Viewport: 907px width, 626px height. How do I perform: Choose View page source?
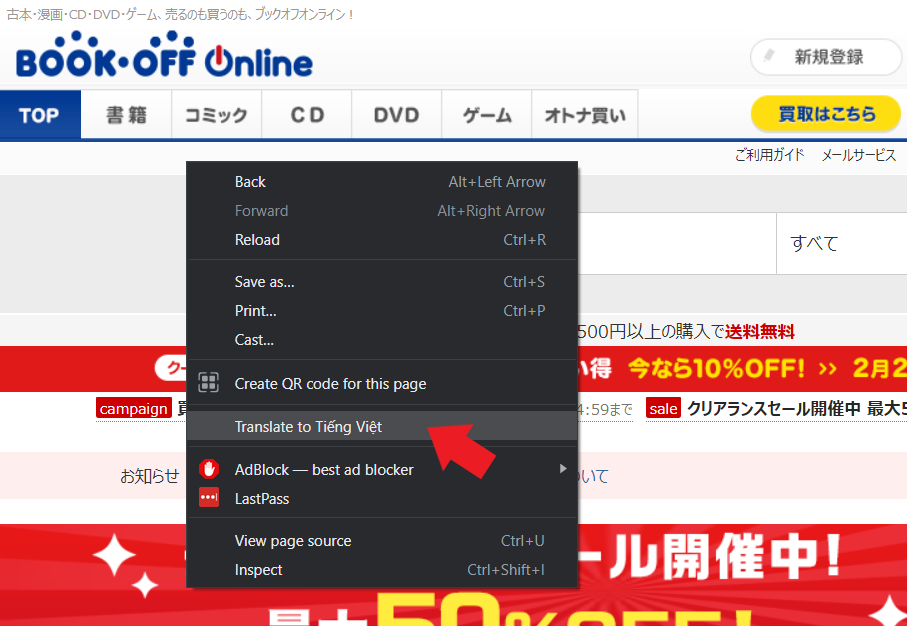382,540
